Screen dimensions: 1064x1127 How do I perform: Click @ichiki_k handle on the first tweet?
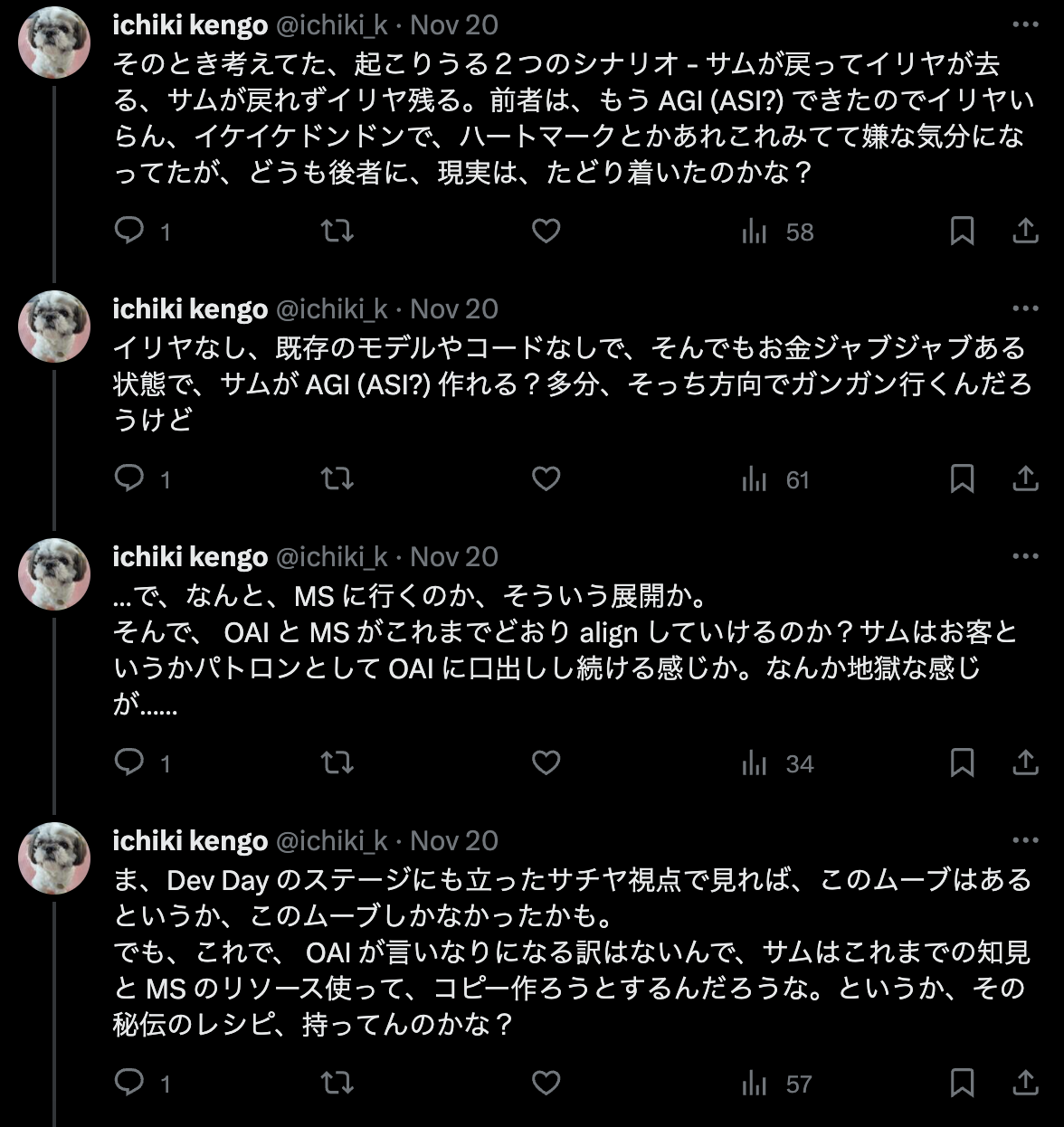pyautogui.click(x=331, y=25)
